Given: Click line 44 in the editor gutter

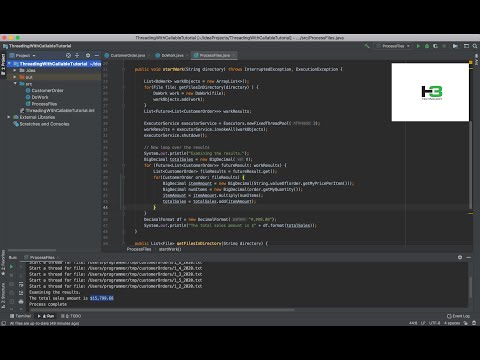Looking at the screenshot, I should tap(105, 207).
